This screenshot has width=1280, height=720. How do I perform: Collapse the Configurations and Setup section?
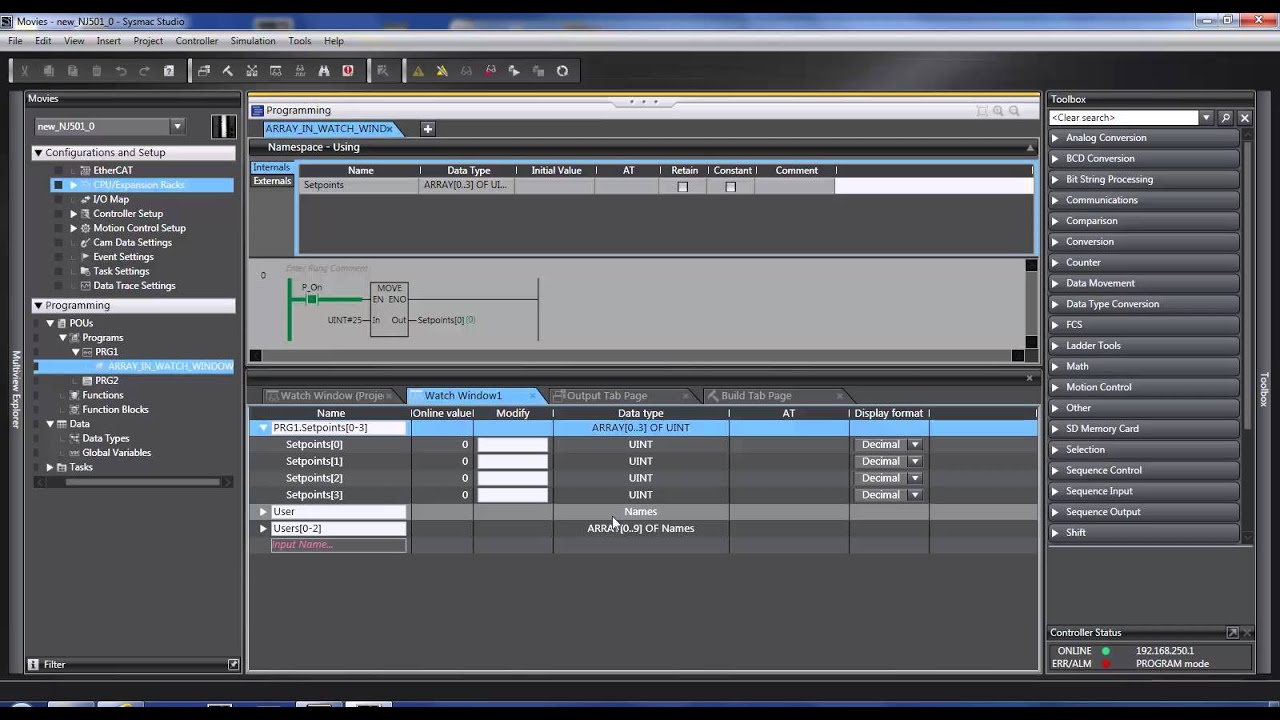point(38,153)
